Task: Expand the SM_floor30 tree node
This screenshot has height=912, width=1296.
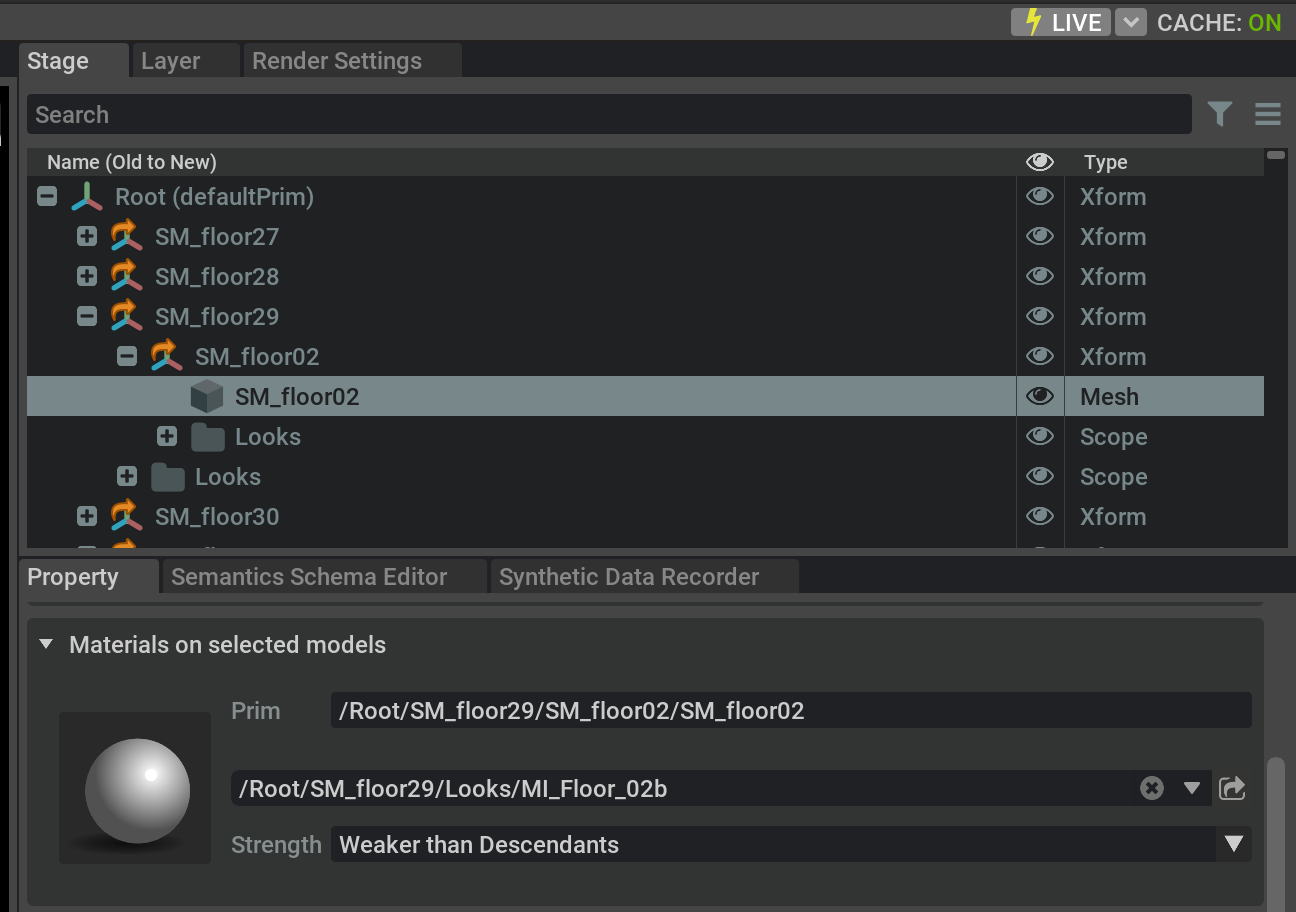Action: coord(87,517)
